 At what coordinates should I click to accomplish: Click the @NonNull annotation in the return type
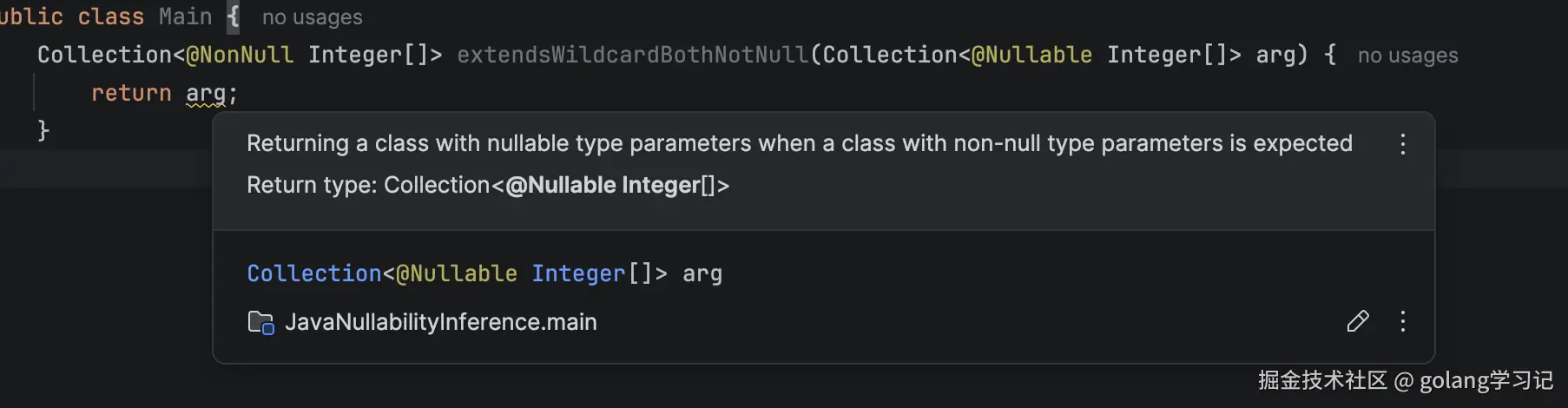(240, 55)
